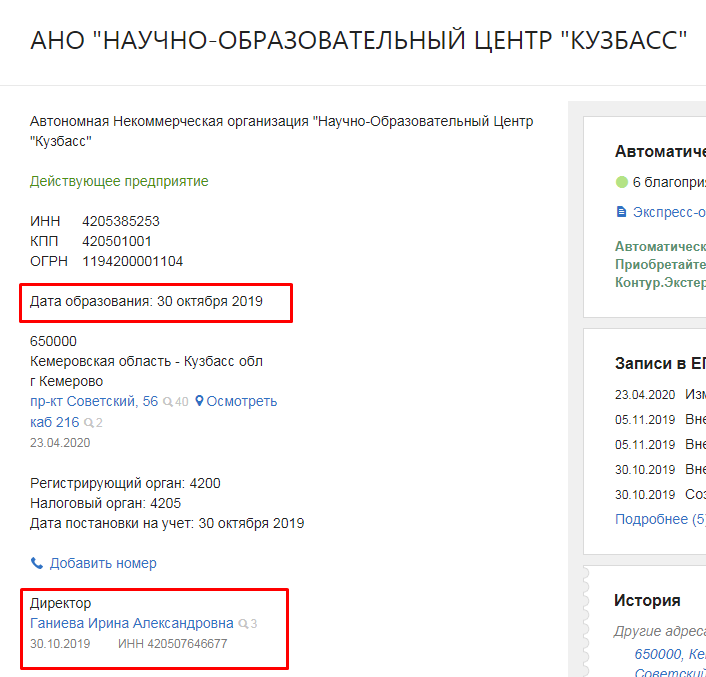This screenshot has width=706, height=677.
Task: Open office link каб 216
Action: coord(54,422)
